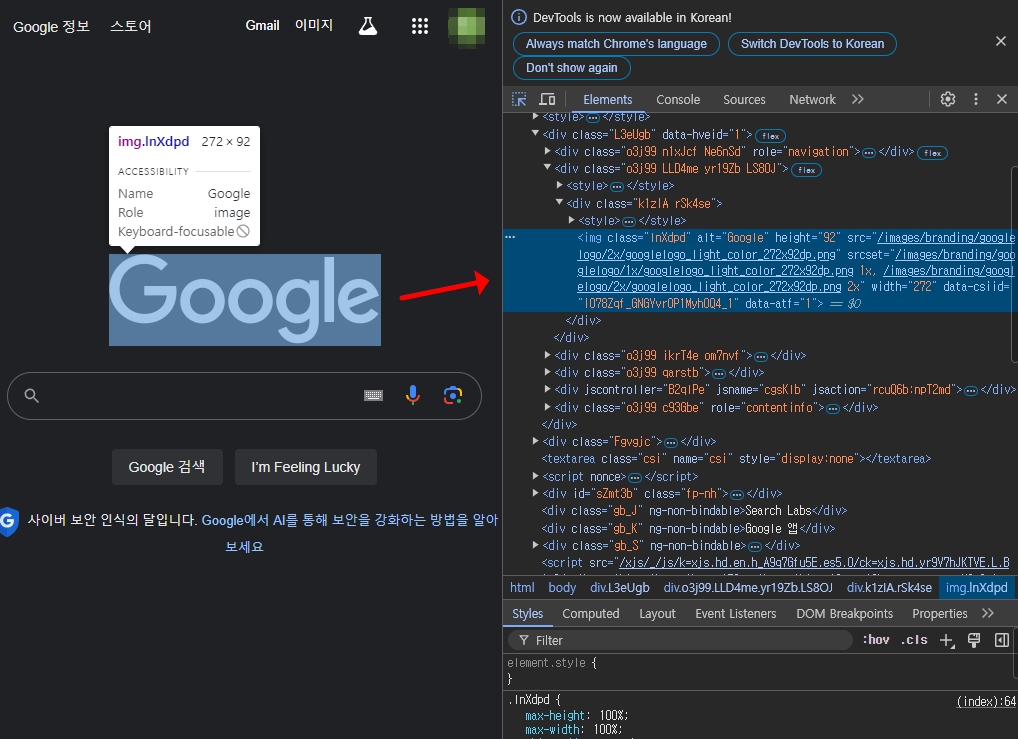Expand the div o3j99 ikrT4e om7nvf node
Image resolution: width=1018 pixels, height=739 pixels.
547,355
